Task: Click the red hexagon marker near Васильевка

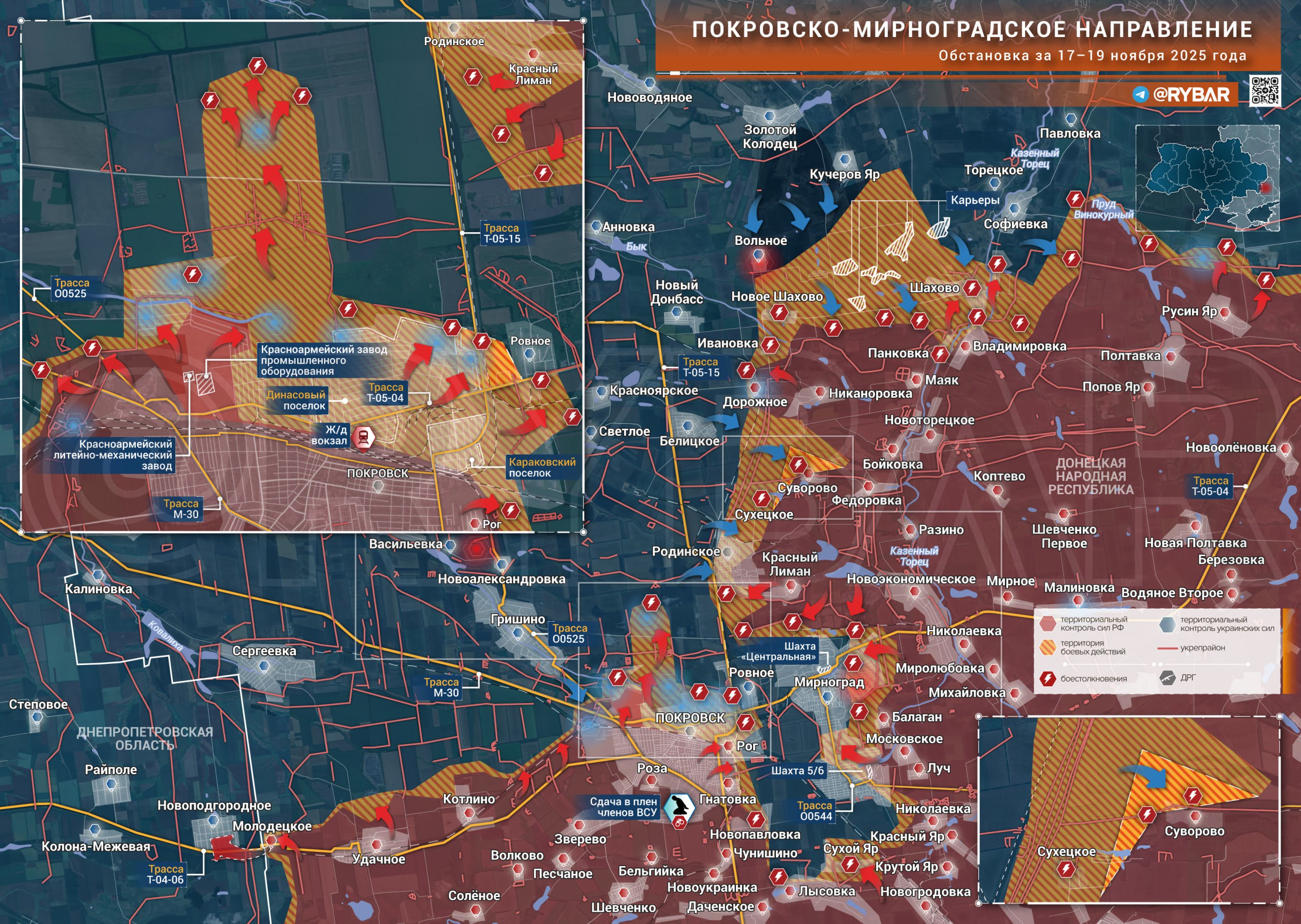Action: [x=476, y=550]
